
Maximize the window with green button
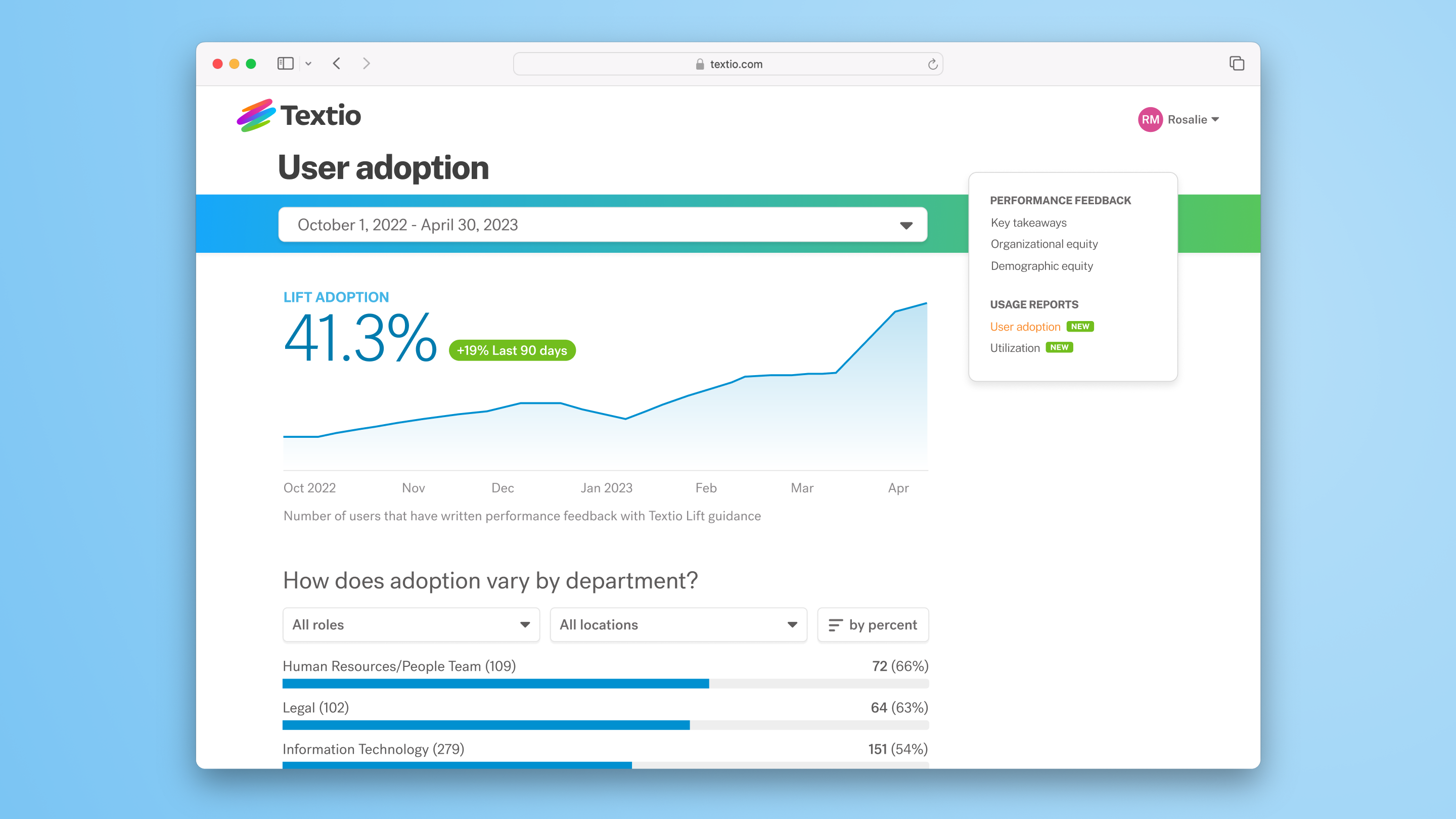251,64
